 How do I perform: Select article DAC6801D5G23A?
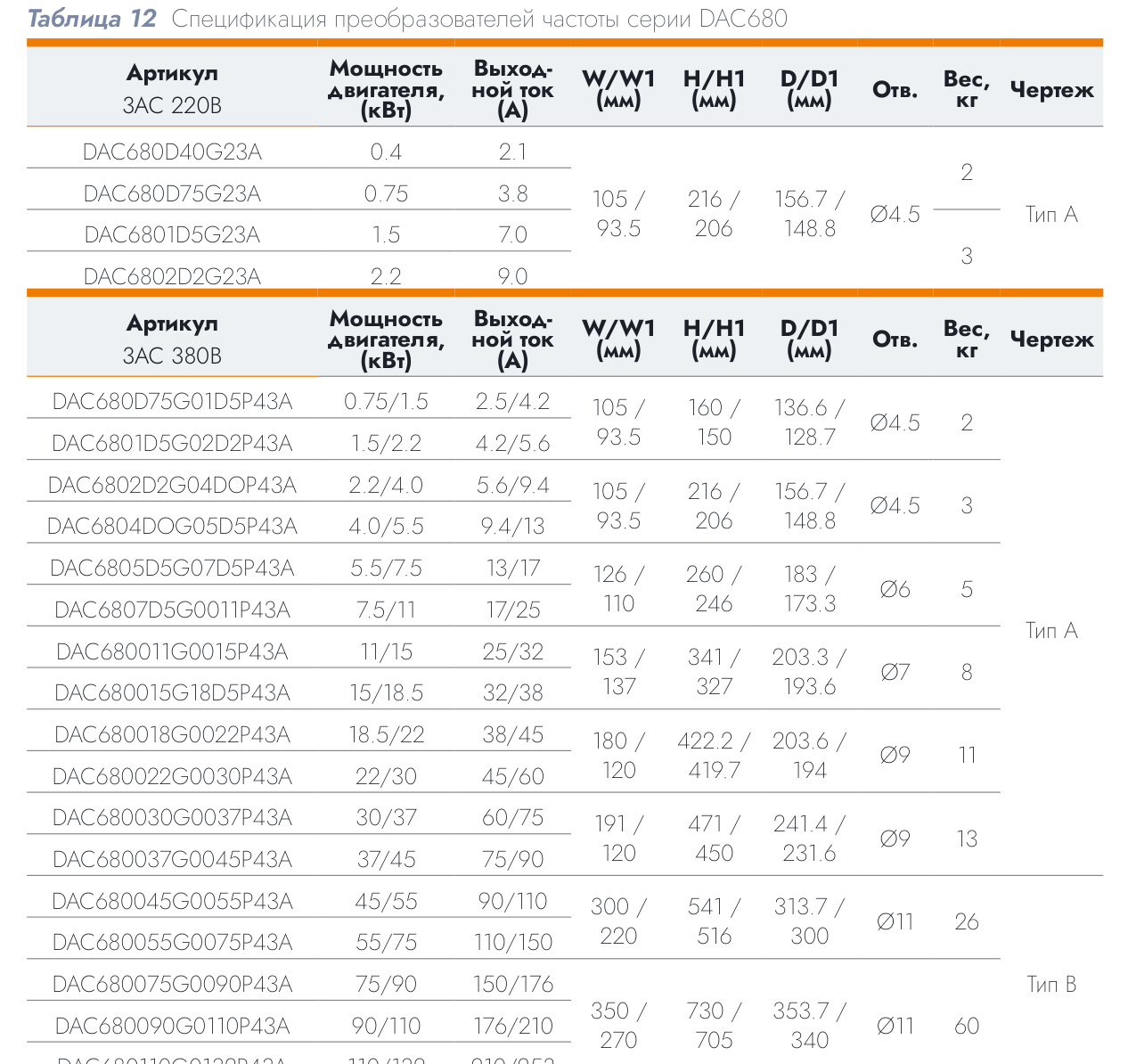(x=172, y=235)
